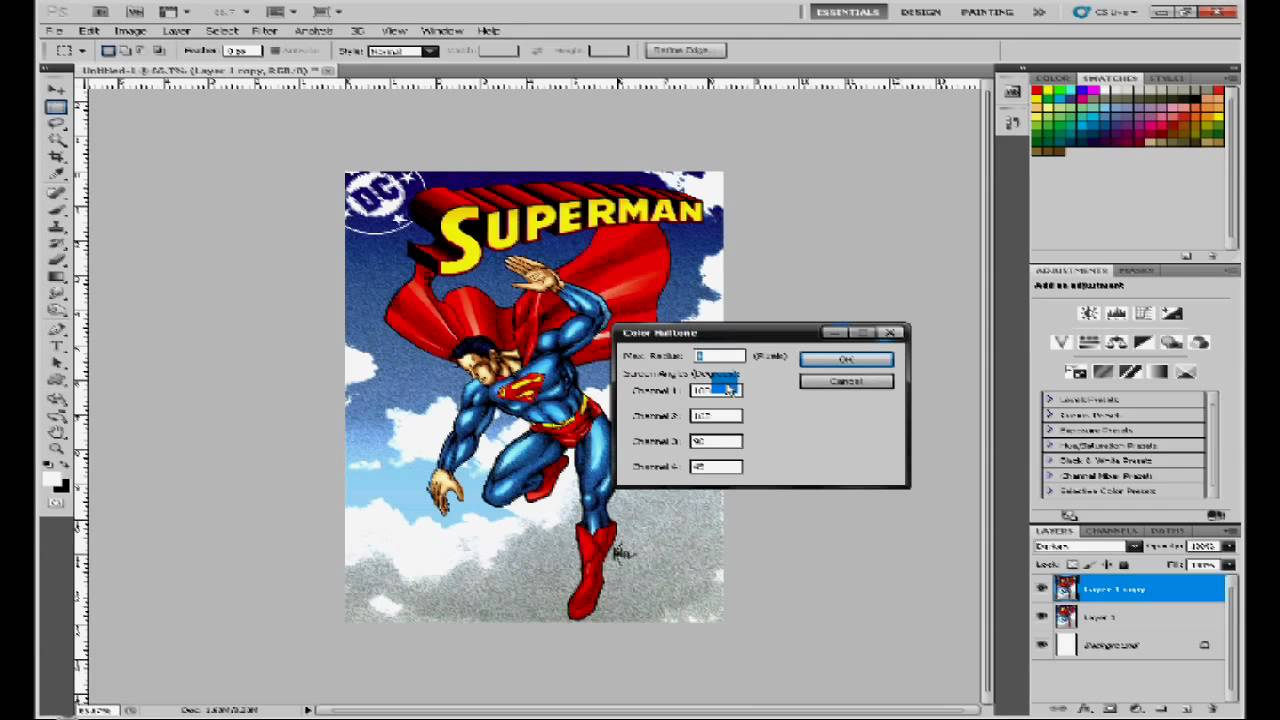Add a Vibrance adjustment

[x=1061, y=342]
